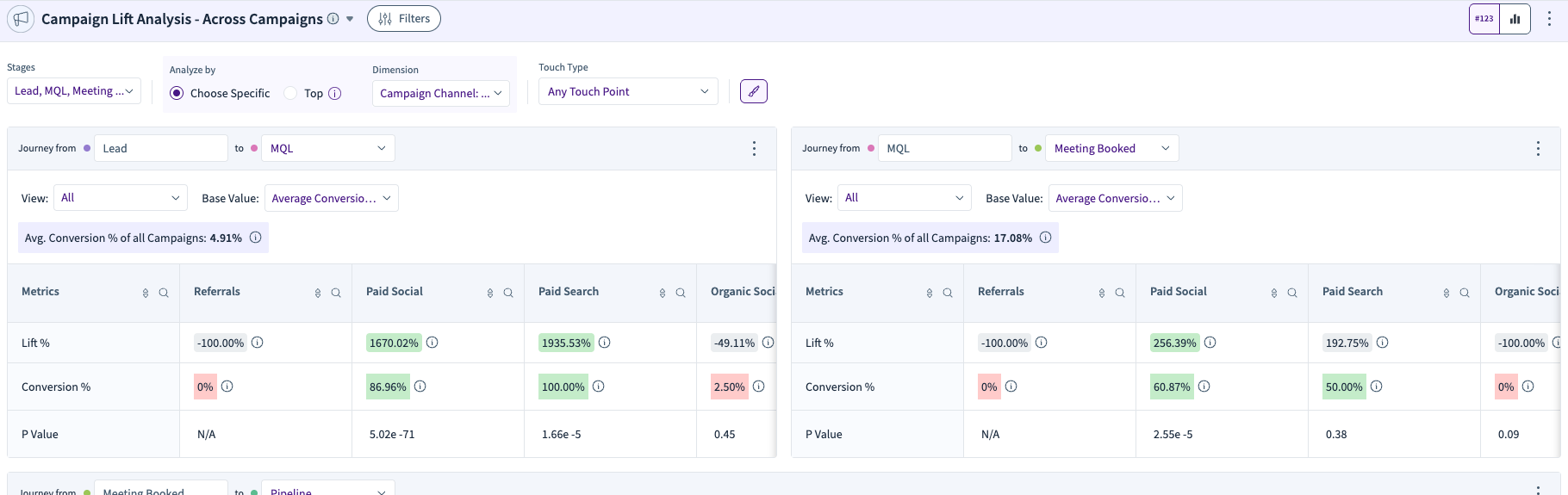Open kebab menu of MQL to Meeting Booked panel
The height and width of the screenshot is (495, 1568).
[x=1538, y=148]
